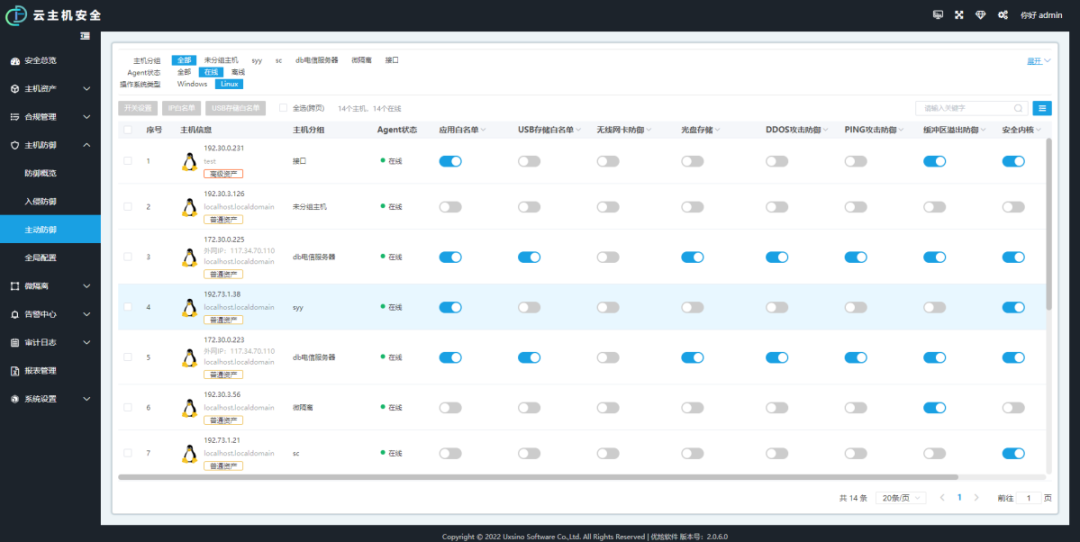Disable DDOS攻击防御 switch for host 172.30.0.225
Screen dimensions: 1080x542
(777, 257)
